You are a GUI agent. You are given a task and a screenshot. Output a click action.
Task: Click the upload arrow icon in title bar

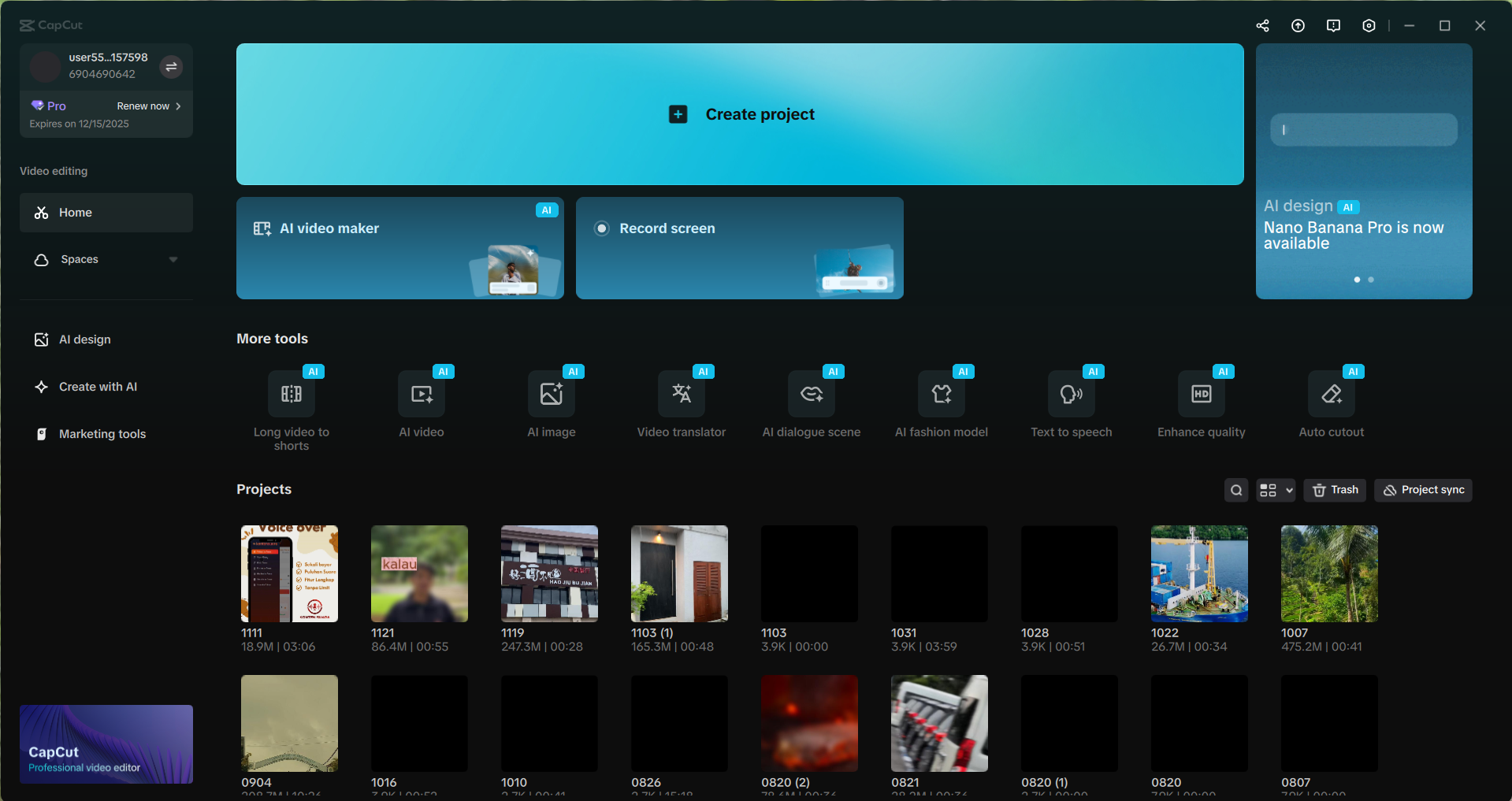(x=1298, y=26)
